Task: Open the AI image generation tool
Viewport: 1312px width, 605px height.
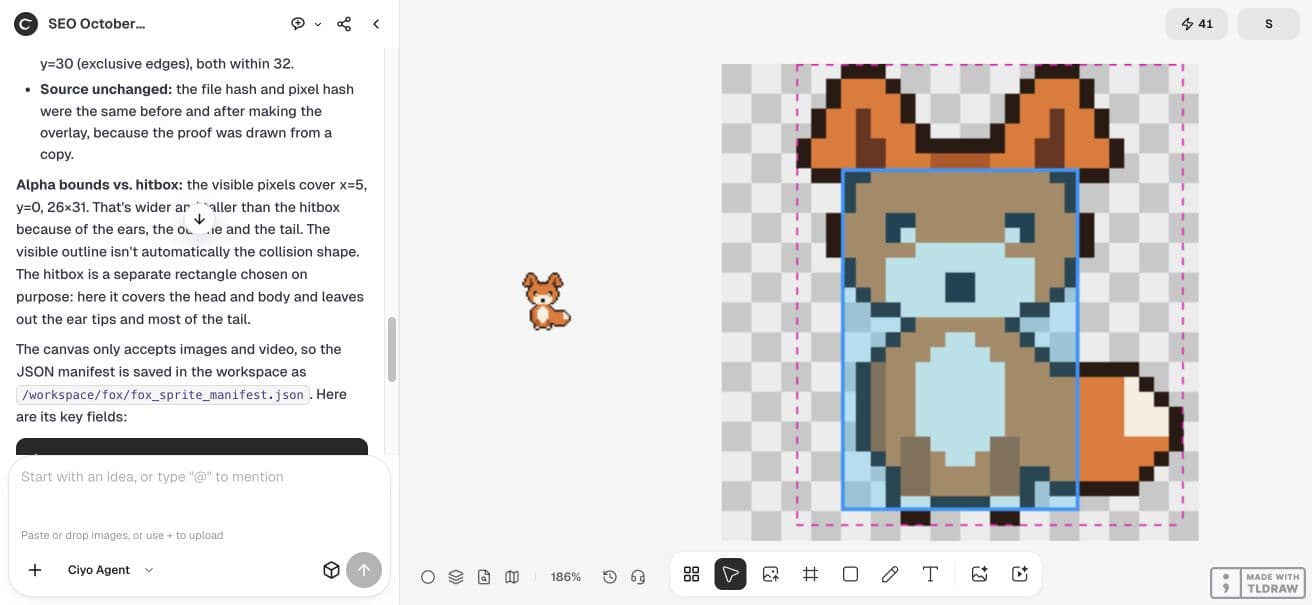Action: (980, 574)
